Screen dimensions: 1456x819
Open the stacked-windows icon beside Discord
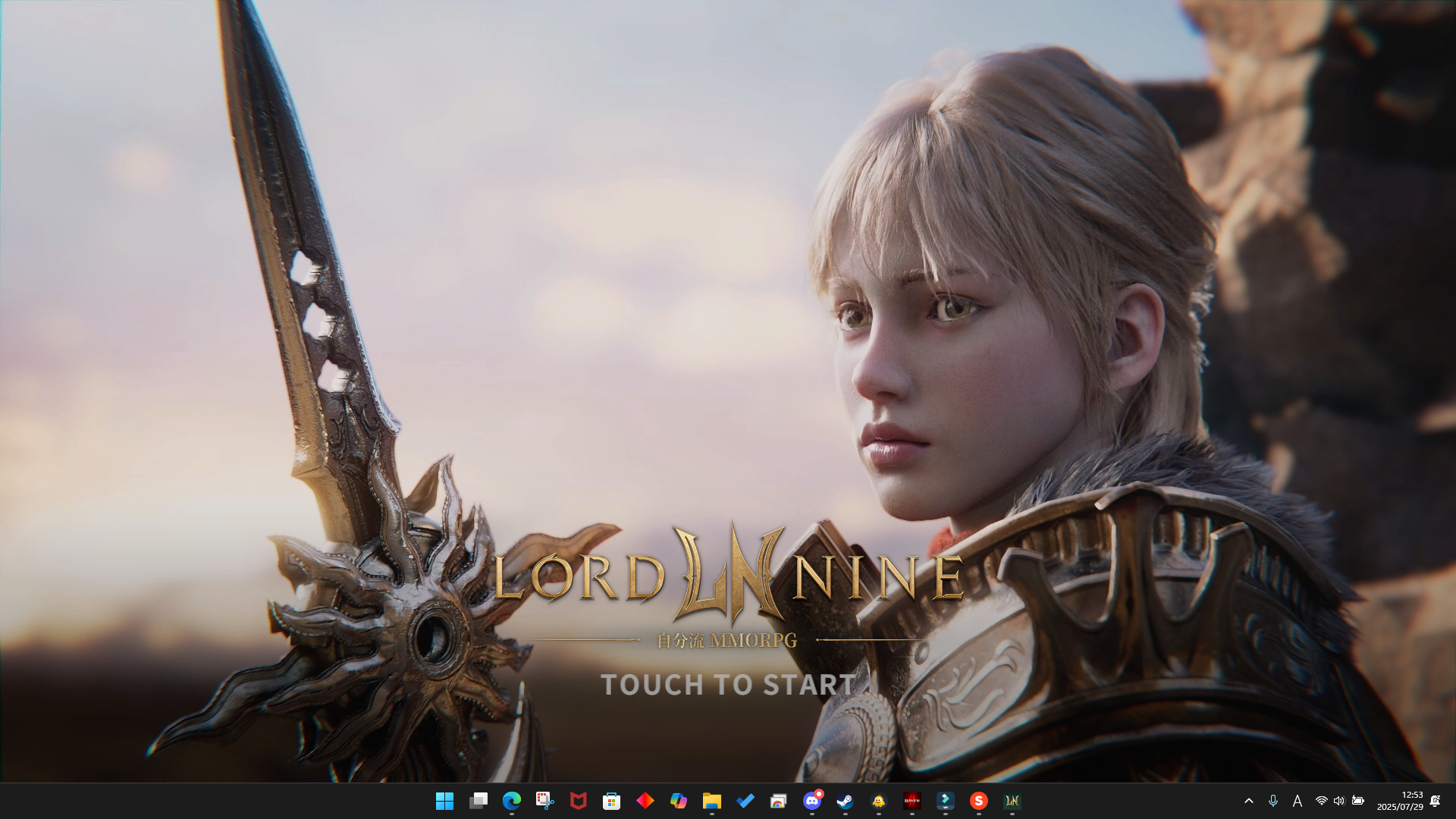tap(778, 801)
